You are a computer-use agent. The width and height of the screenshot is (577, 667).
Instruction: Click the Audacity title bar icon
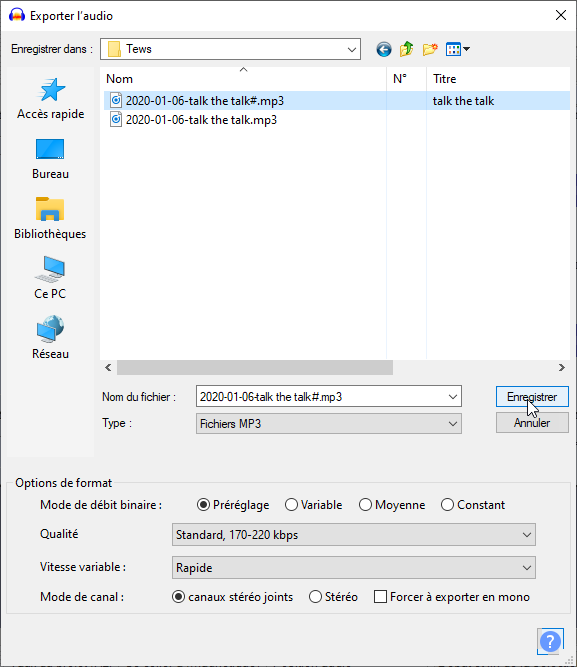coord(17,15)
